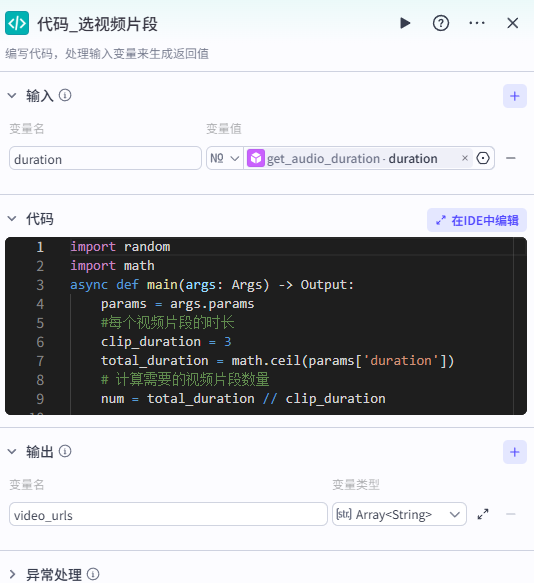Expand the 异常处理 section
Screen dimensions: 534x583
pyautogui.click(x=12, y=574)
